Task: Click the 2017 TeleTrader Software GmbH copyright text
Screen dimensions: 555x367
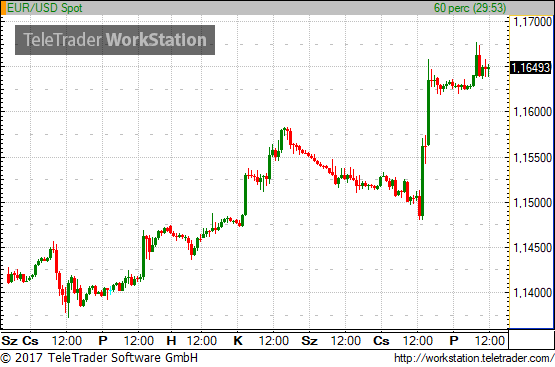Action: (x=99, y=358)
